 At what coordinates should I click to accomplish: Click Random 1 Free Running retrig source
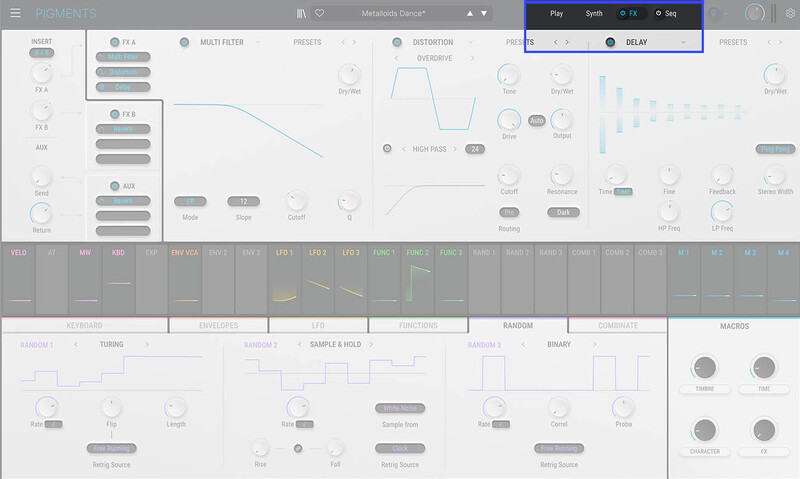pos(112,448)
